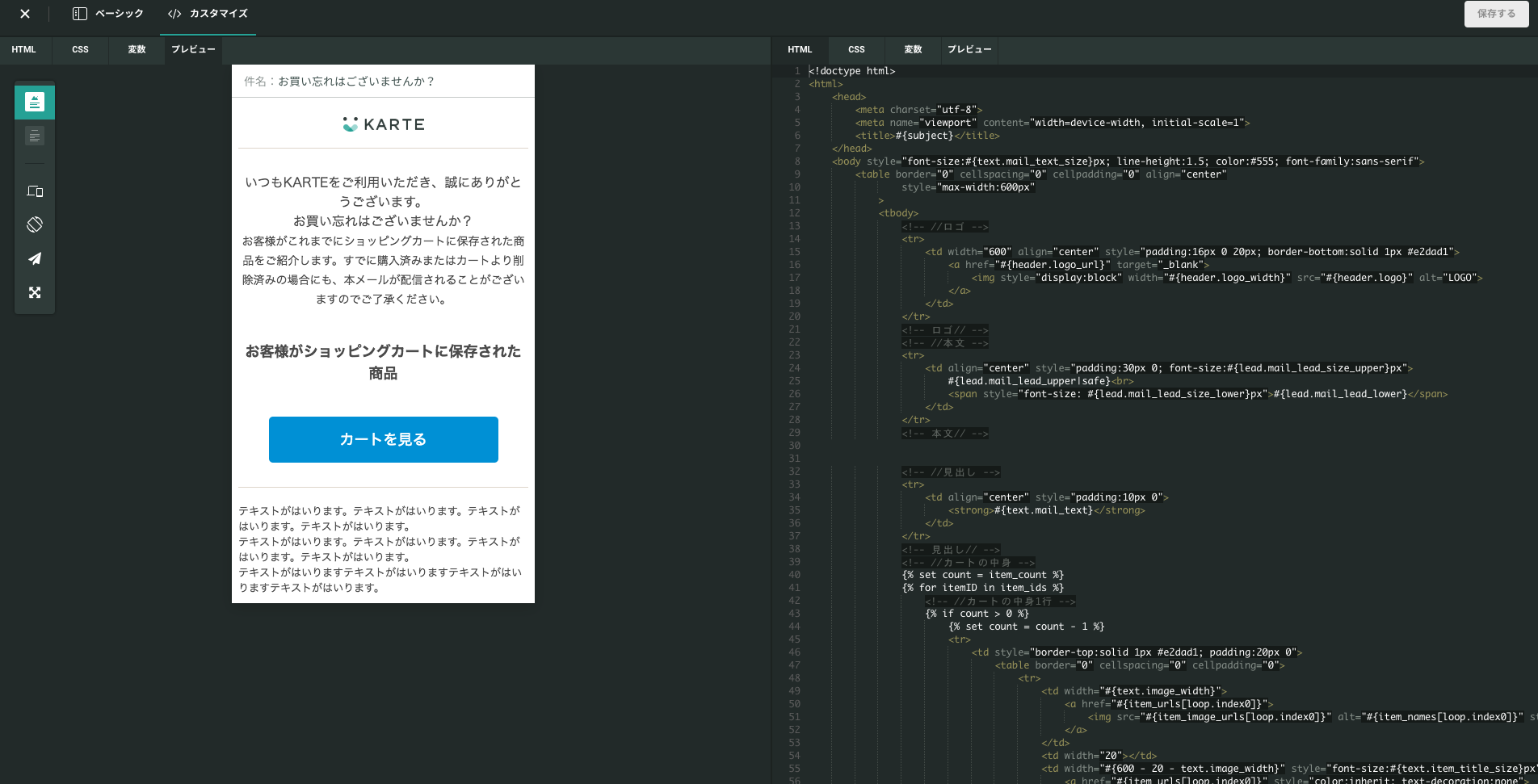The height and width of the screenshot is (784, 1538).
Task: Click the greeting text いつもKARTEをご利用いただき
Action: pyautogui.click(x=384, y=192)
